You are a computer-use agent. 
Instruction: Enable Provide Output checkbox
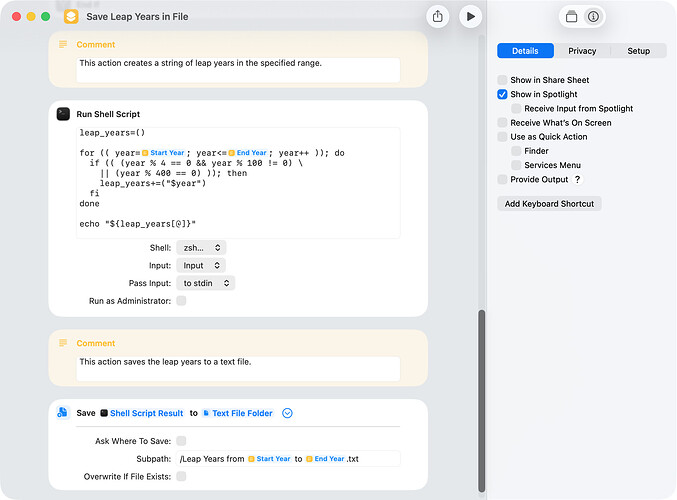coord(502,179)
